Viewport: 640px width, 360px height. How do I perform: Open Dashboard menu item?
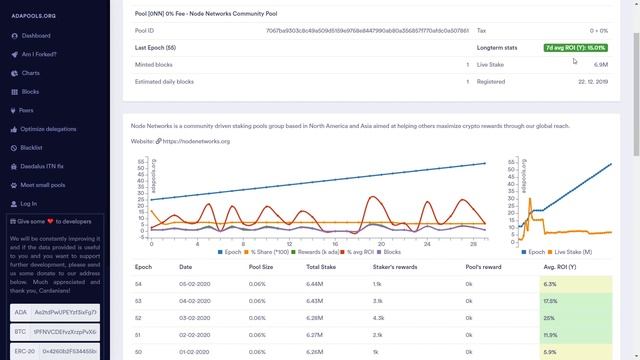point(36,36)
